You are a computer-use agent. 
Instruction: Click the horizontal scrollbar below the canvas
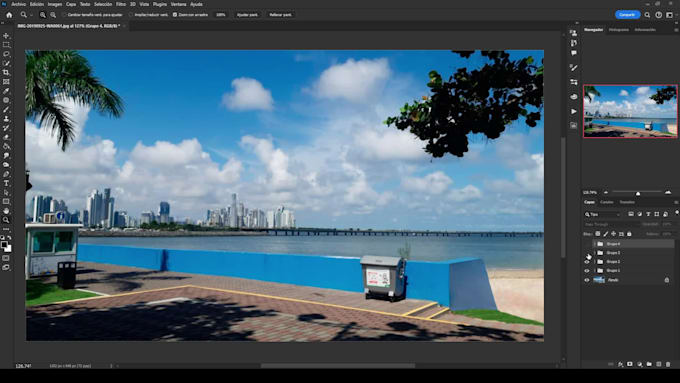pyautogui.click(x=337, y=366)
